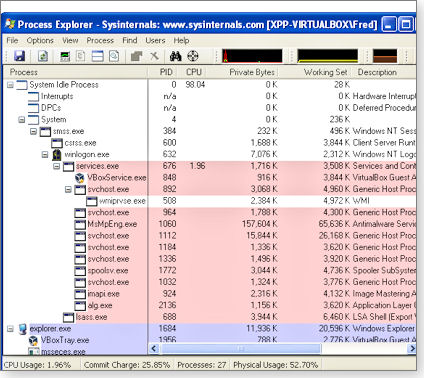Image resolution: width=424 pixels, height=378 pixels.
Task: Open the Properties toolbar icon
Action: click(x=136, y=56)
